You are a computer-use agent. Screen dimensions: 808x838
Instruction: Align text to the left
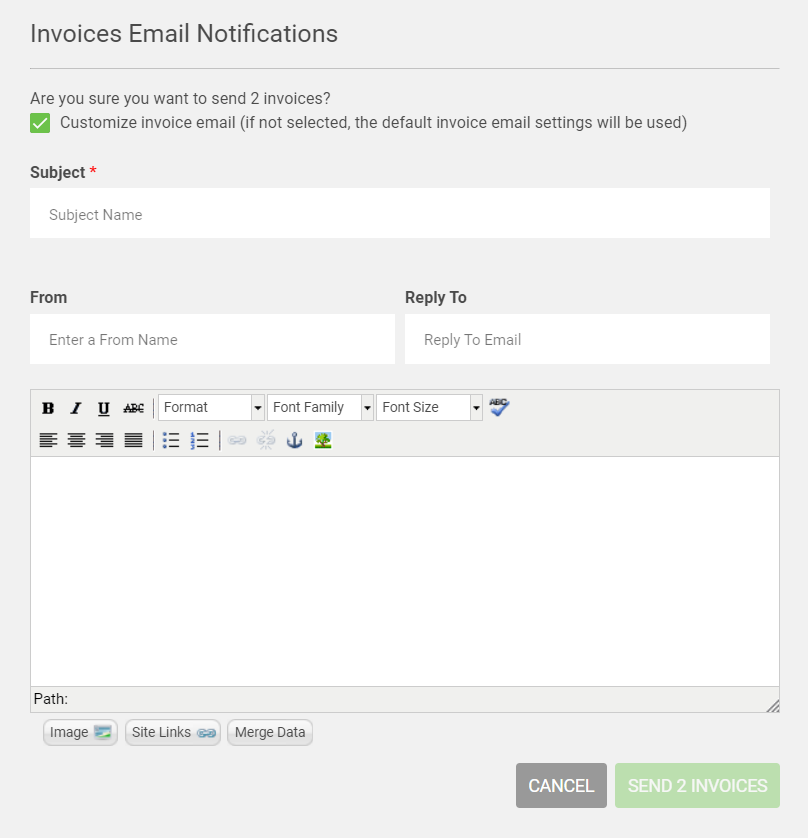click(x=48, y=440)
